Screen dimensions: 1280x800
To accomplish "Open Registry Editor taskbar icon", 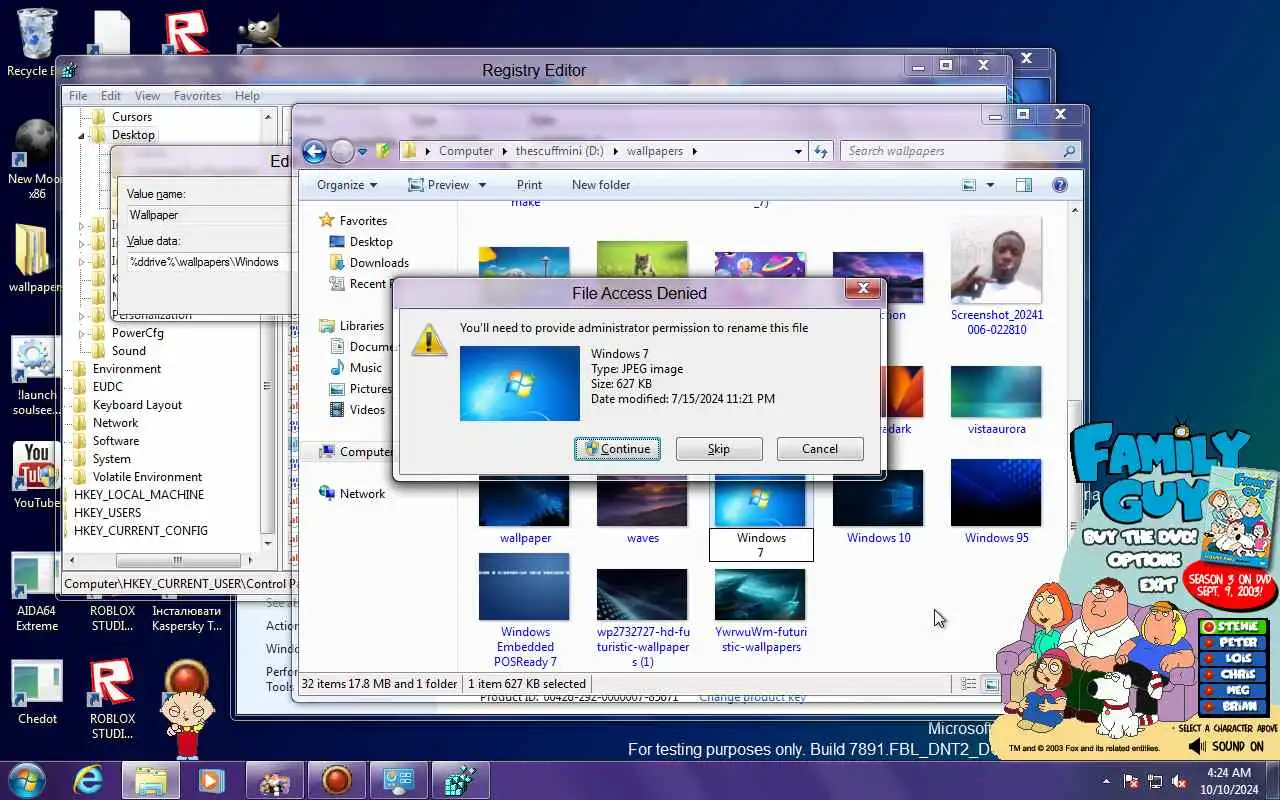I will pyautogui.click(x=459, y=780).
